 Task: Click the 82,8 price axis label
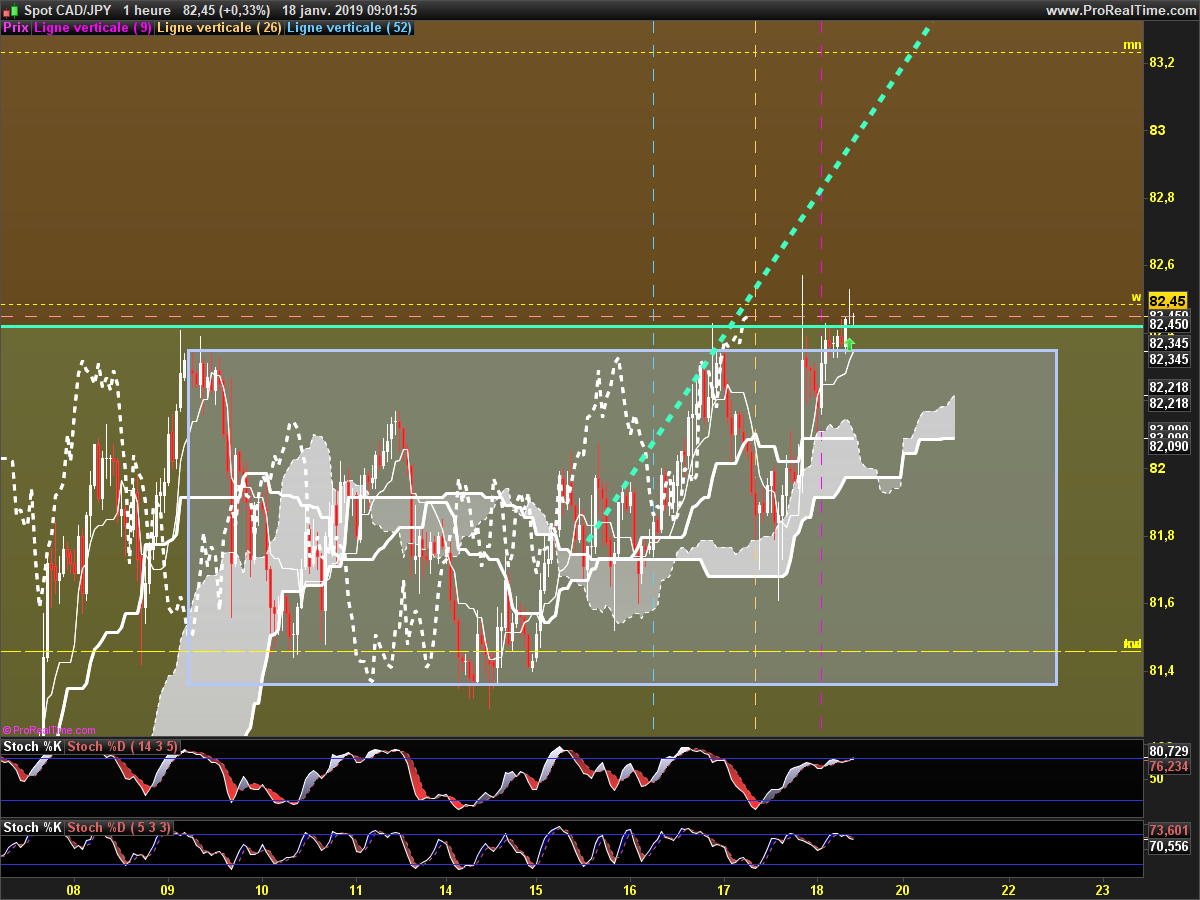[x=1162, y=197]
